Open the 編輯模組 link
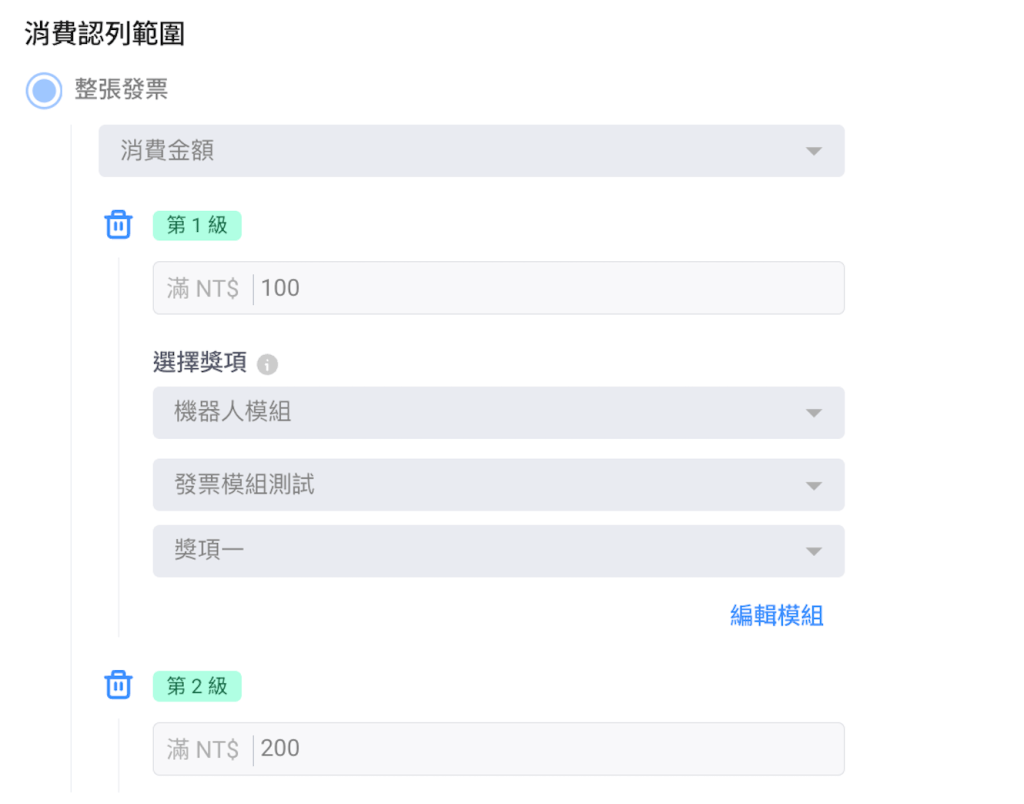Image resolution: width=1024 pixels, height=804 pixels. click(776, 616)
